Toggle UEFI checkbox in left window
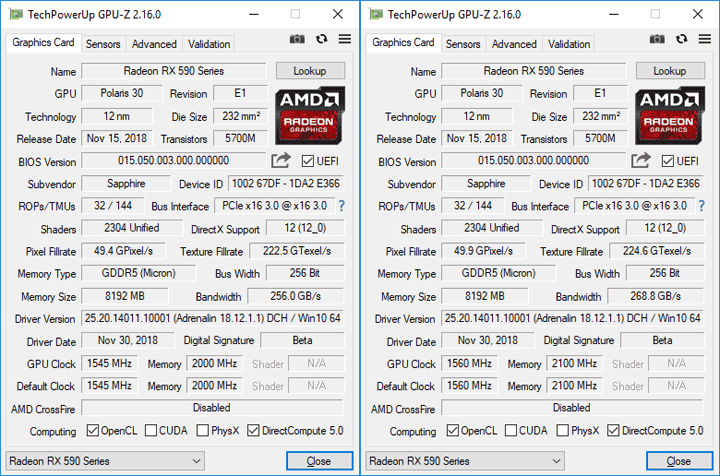This screenshot has width=720, height=476. click(x=308, y=161)
